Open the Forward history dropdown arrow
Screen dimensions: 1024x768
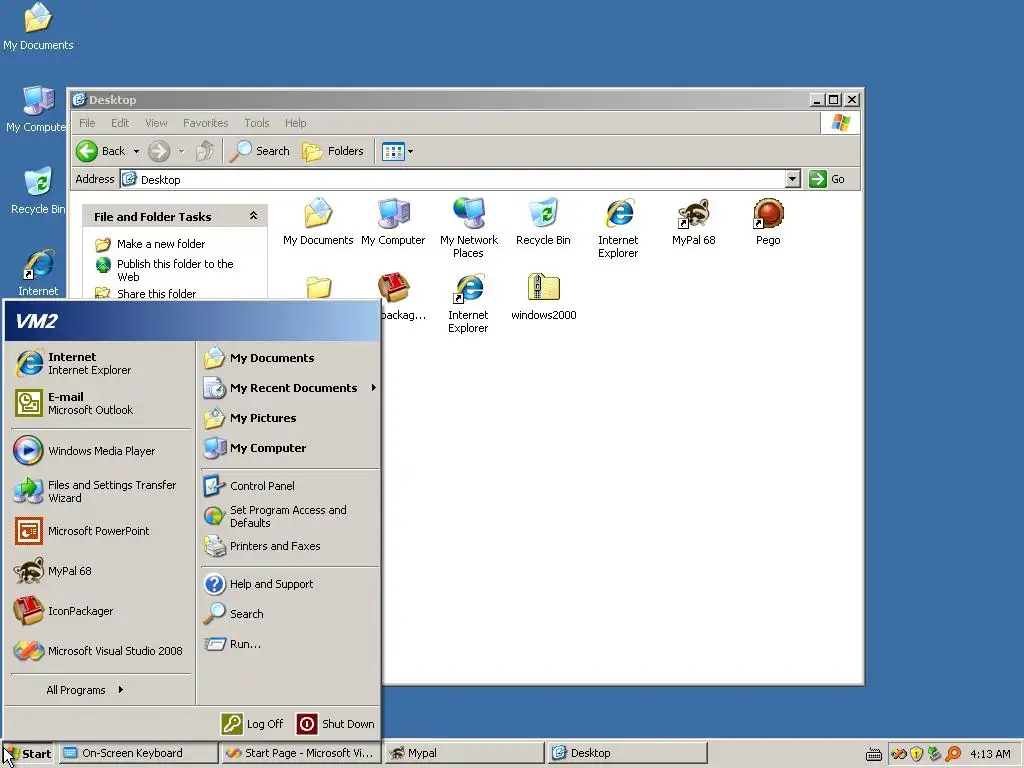pyautogui.click(x=181, y=152)
